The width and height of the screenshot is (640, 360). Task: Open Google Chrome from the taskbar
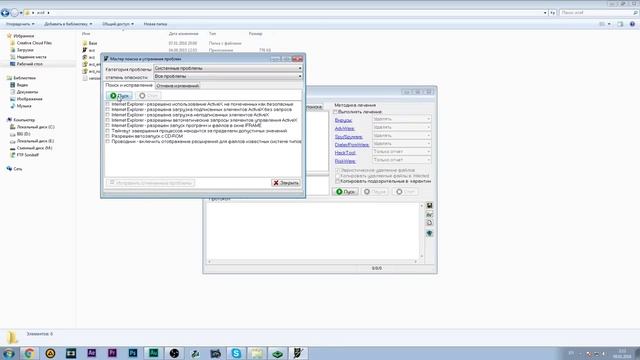pos(29,353)
